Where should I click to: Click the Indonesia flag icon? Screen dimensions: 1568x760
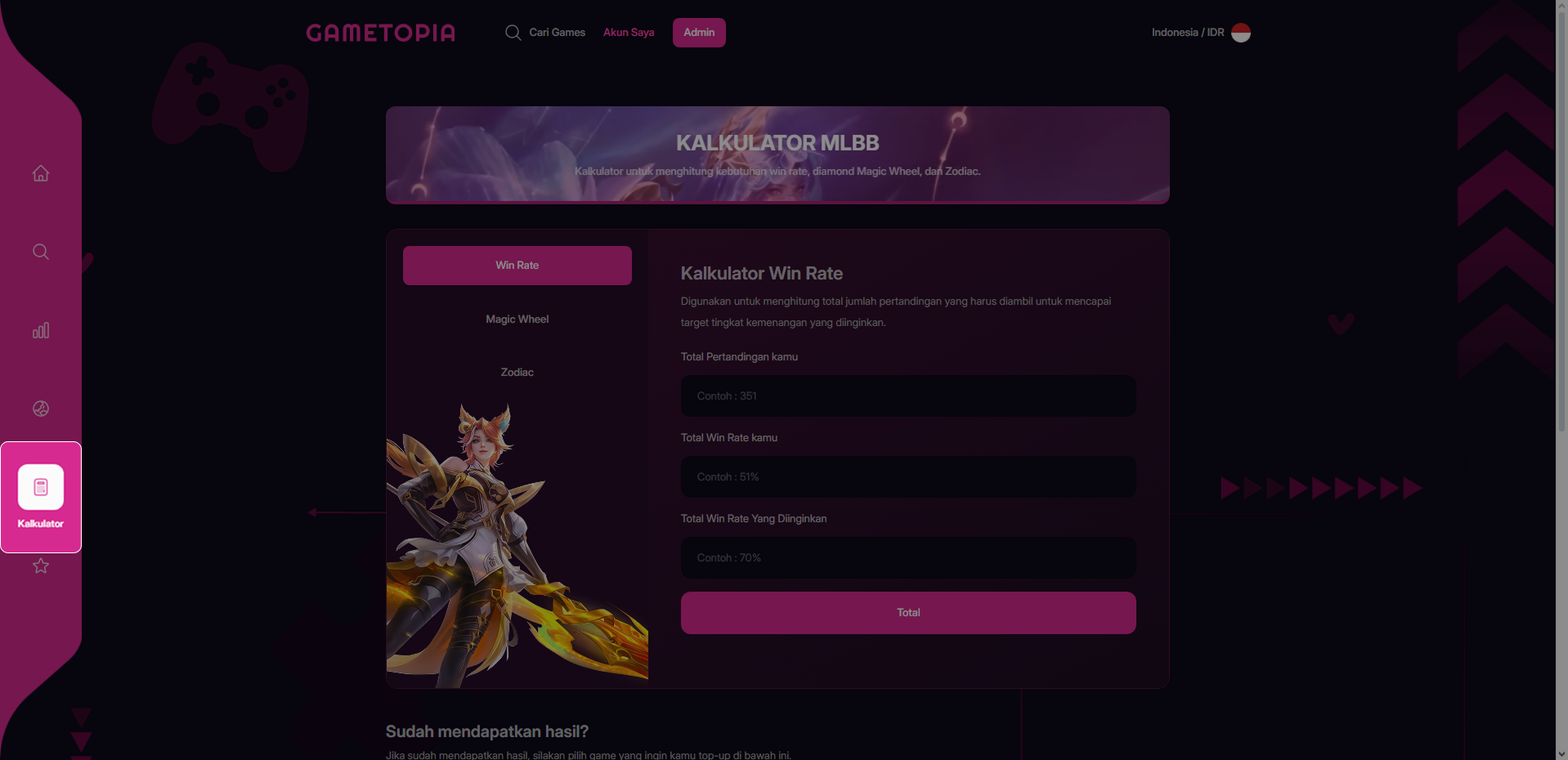click(x=1241, y=33)
